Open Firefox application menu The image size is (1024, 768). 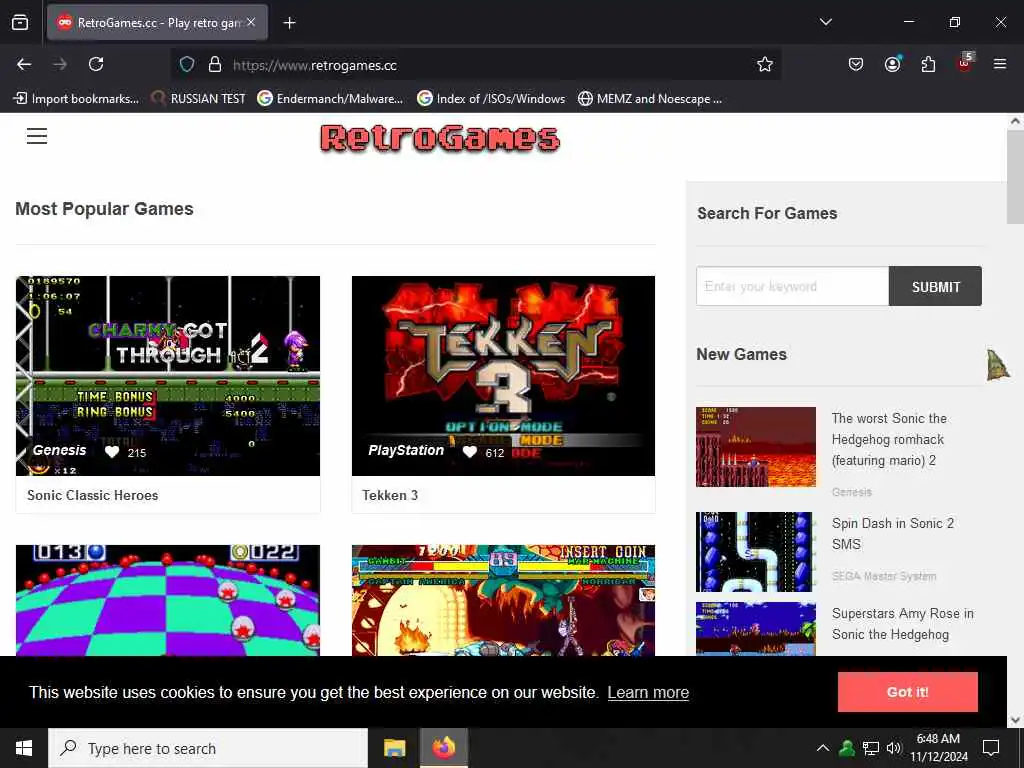(x=1000, y=64)
